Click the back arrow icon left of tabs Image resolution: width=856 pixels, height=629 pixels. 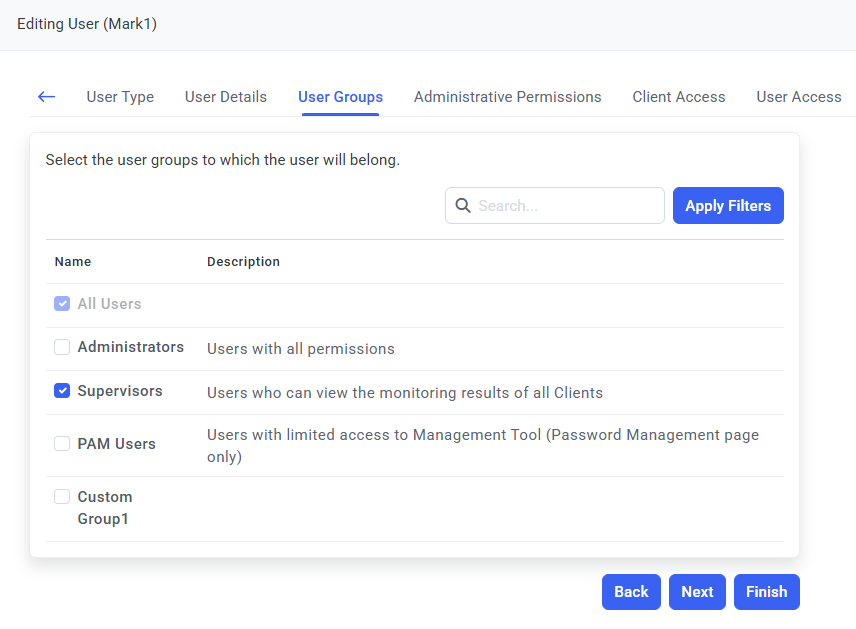46,97
